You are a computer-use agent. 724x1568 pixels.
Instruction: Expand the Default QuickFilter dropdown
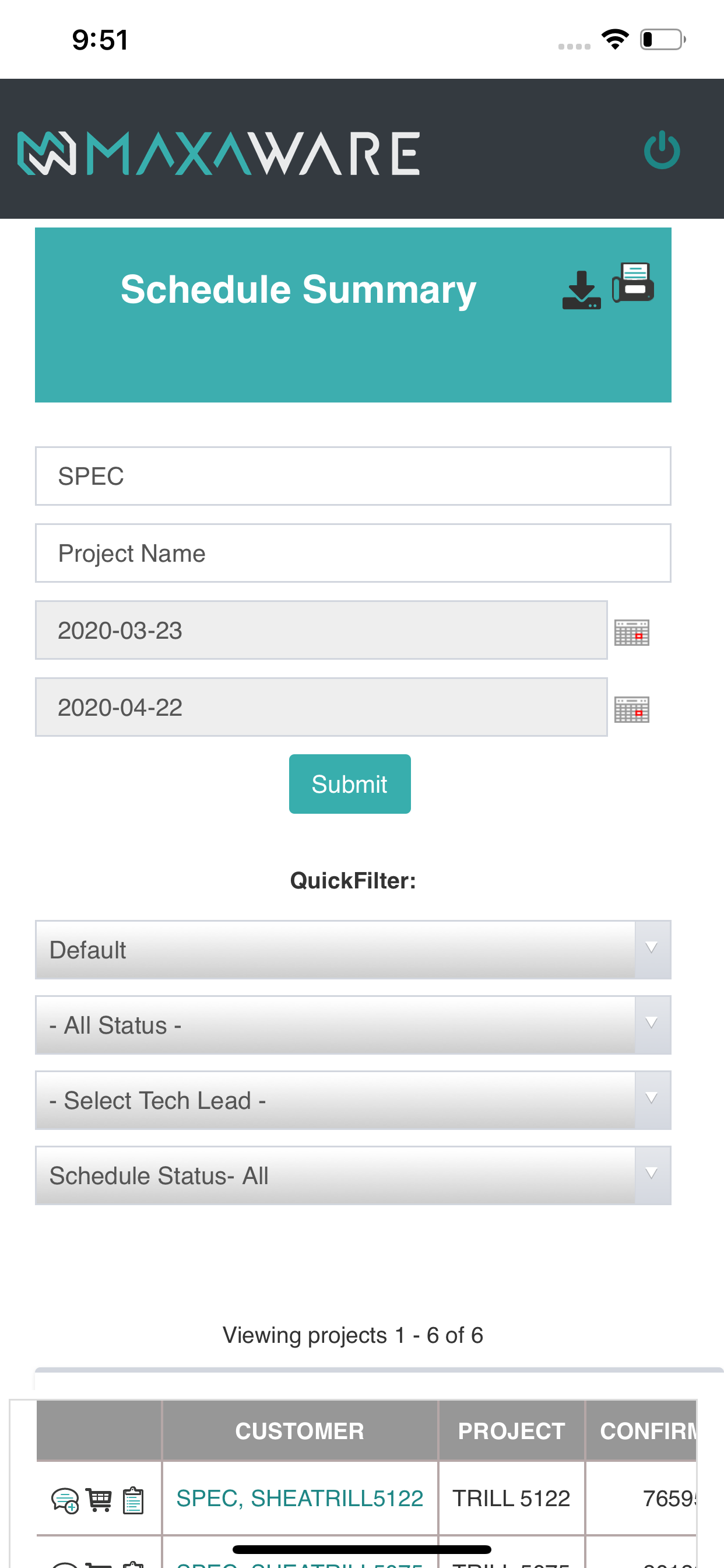(353, 950)
